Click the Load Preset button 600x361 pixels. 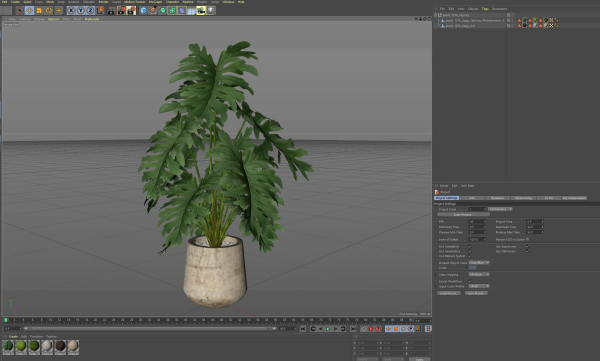coord(449,293)
